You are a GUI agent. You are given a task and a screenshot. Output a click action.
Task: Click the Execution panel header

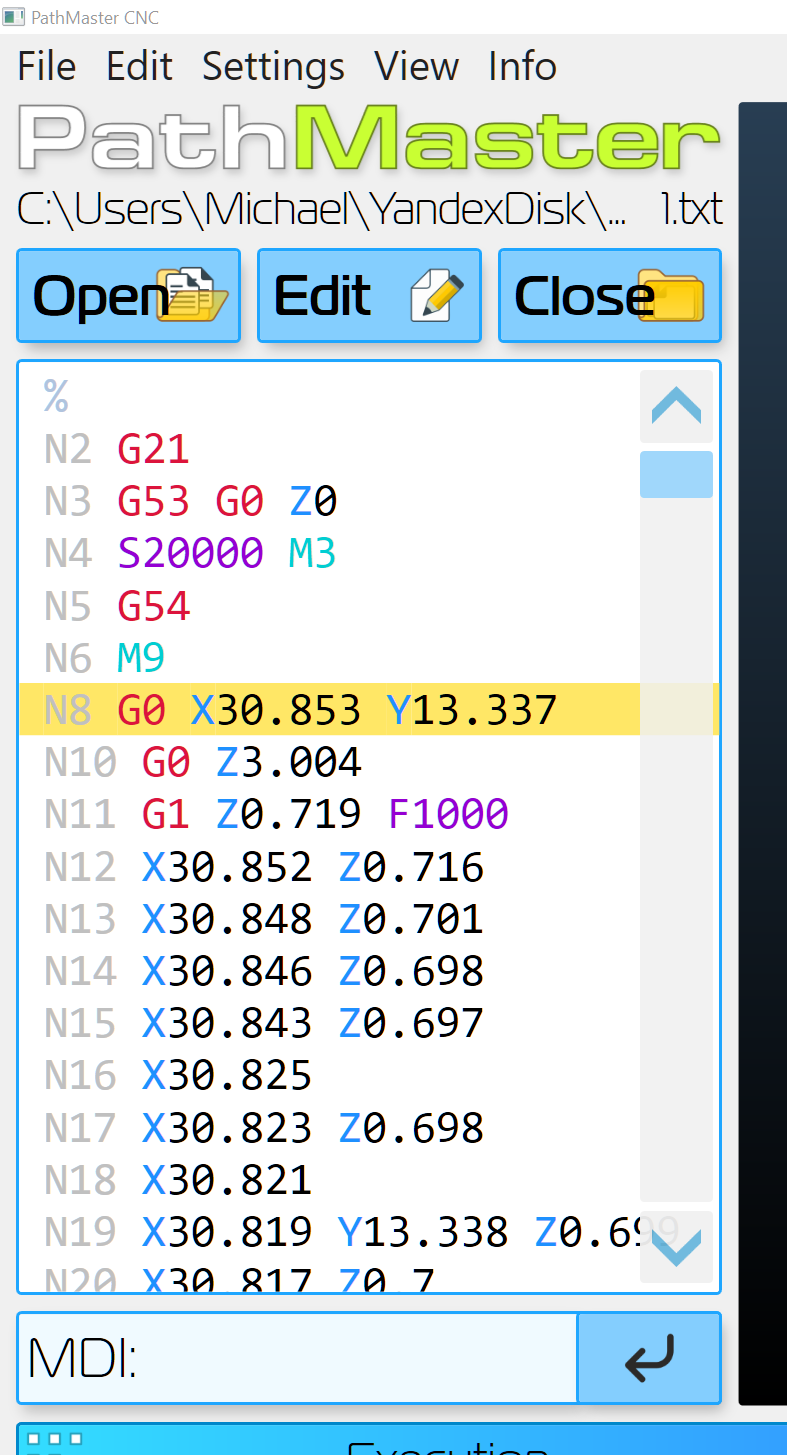click(x=401, y=1440)
